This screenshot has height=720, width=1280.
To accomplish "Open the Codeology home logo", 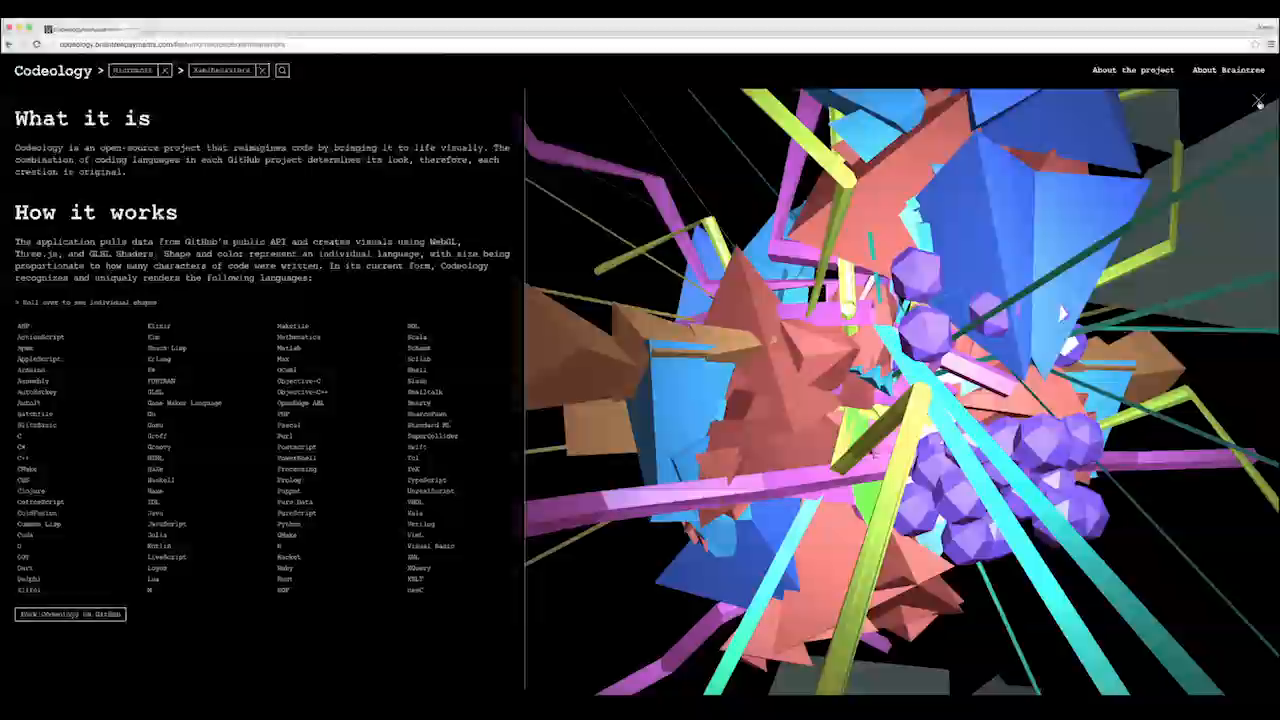I will click(53, 71).
